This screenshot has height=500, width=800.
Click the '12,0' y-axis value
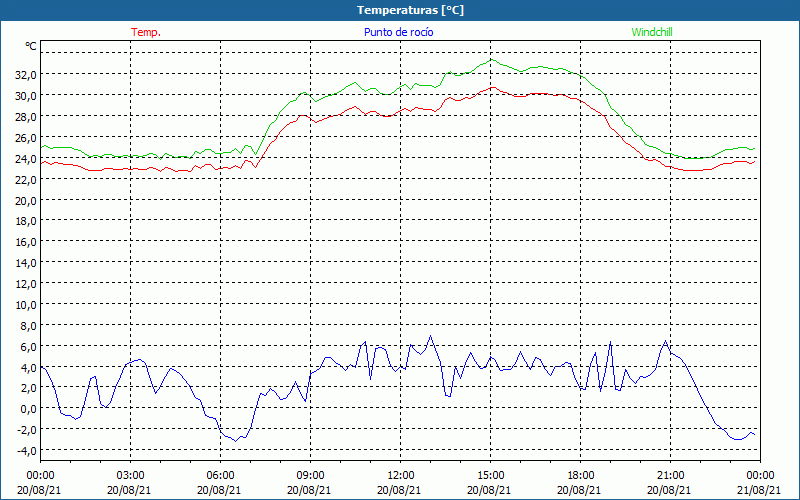pyautogui.click(x=27, y=284)
